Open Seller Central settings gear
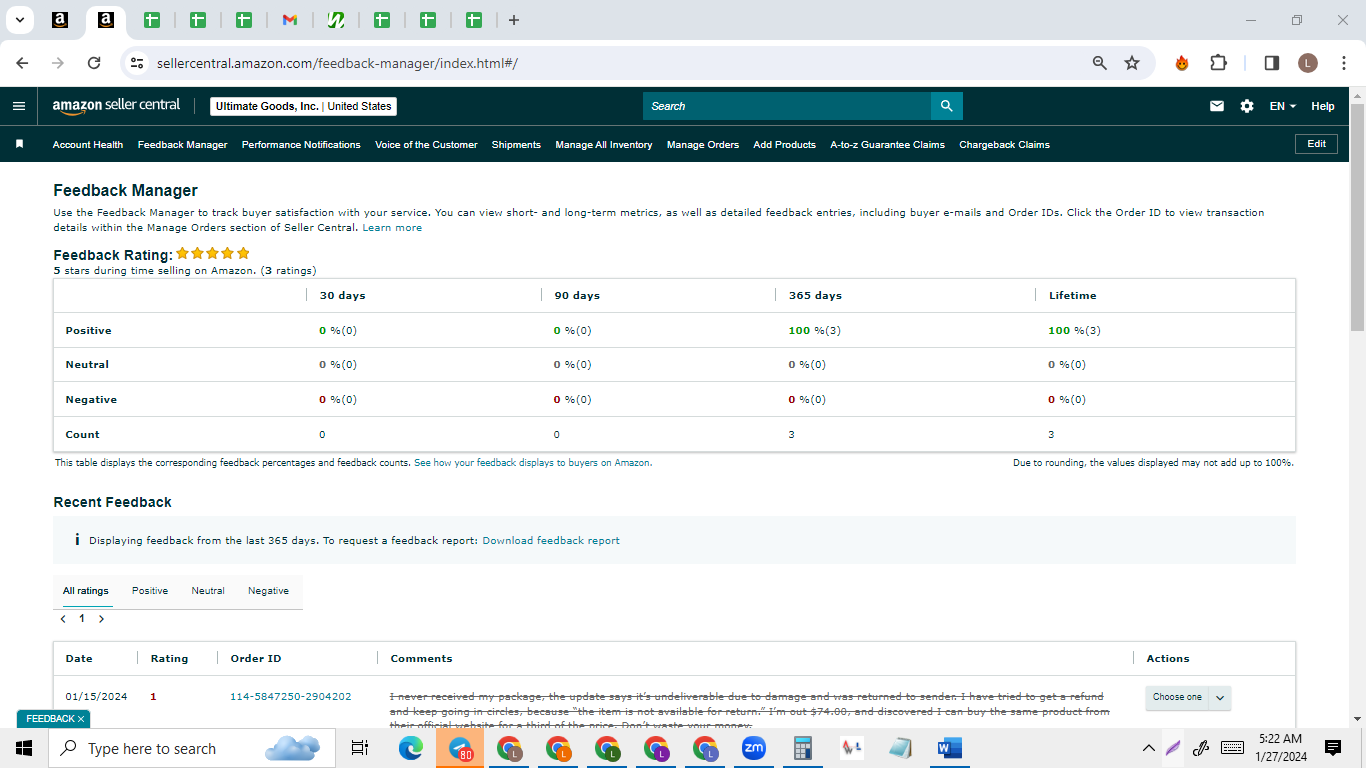The image size is (1366, 768). click(x=1247, y=106)
